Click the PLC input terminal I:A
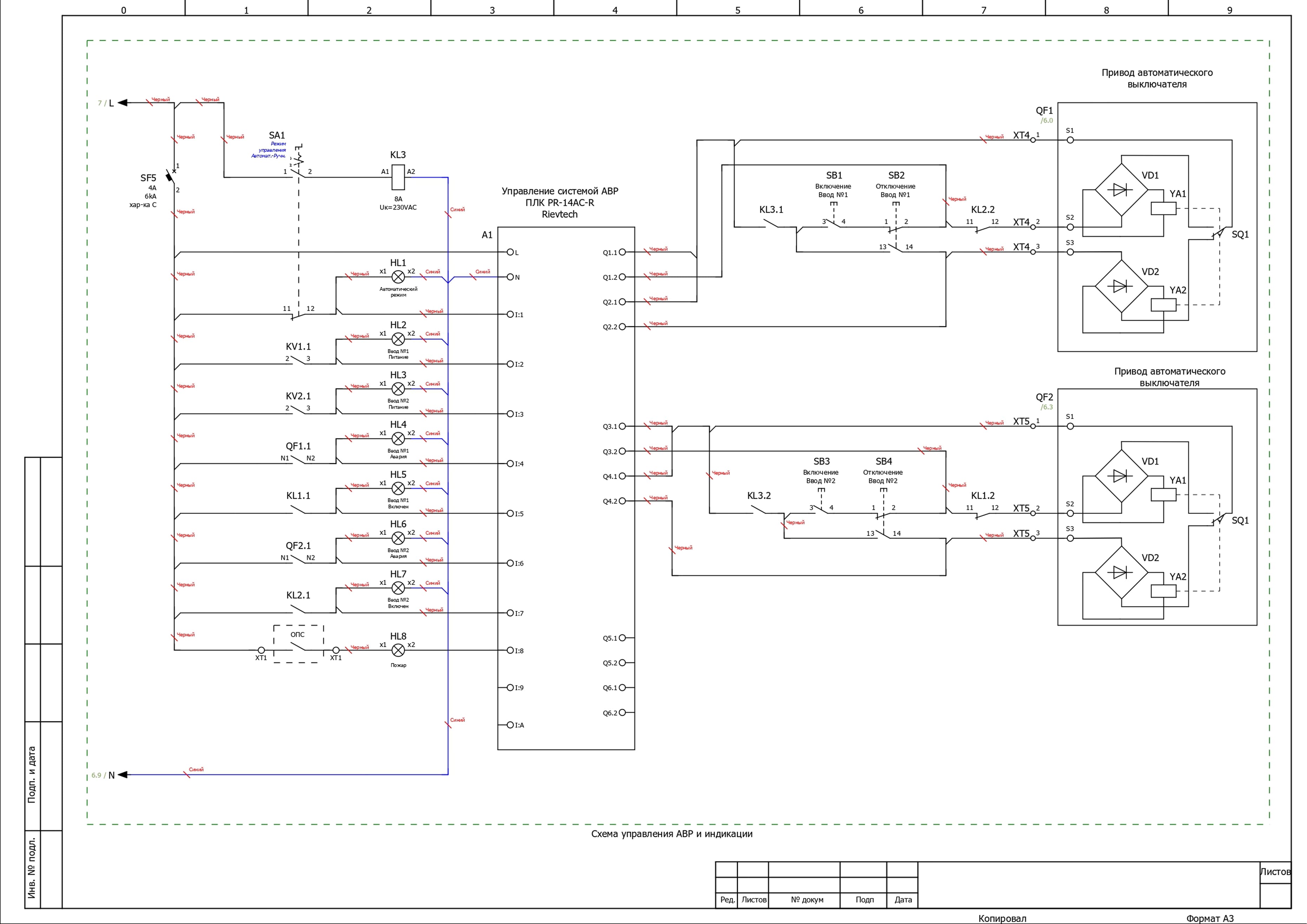This screenshot has width=1307, height=924. [x=510, y=725]
